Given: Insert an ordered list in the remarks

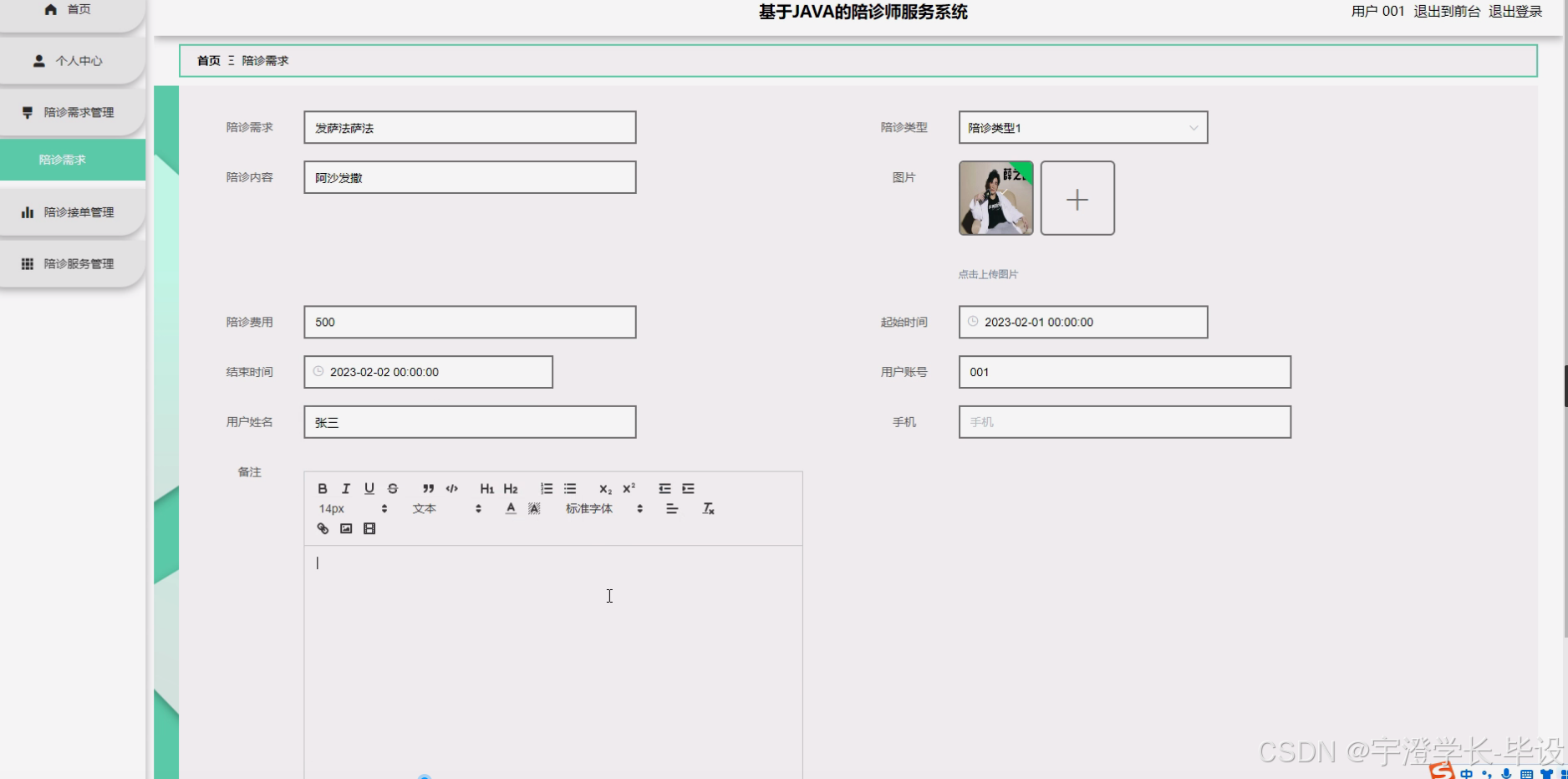Looking at the screenshot, I should (547, 488).
